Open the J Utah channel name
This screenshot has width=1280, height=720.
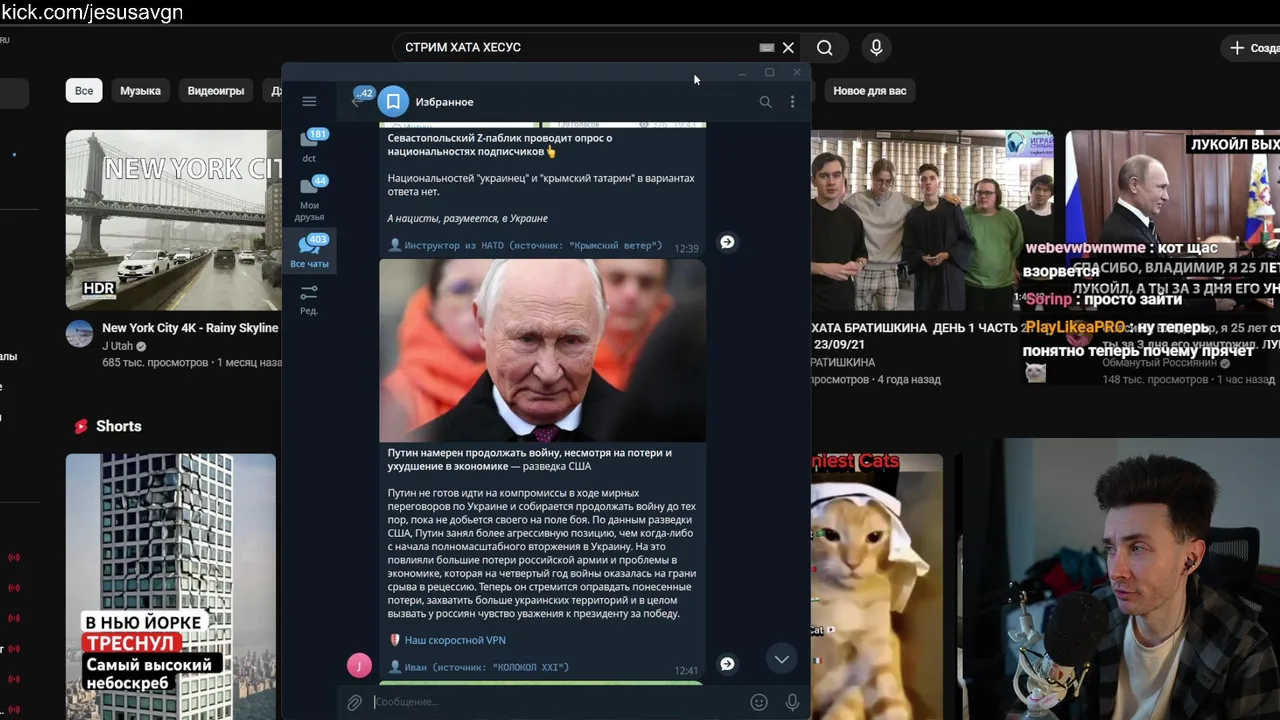(118, 346)
